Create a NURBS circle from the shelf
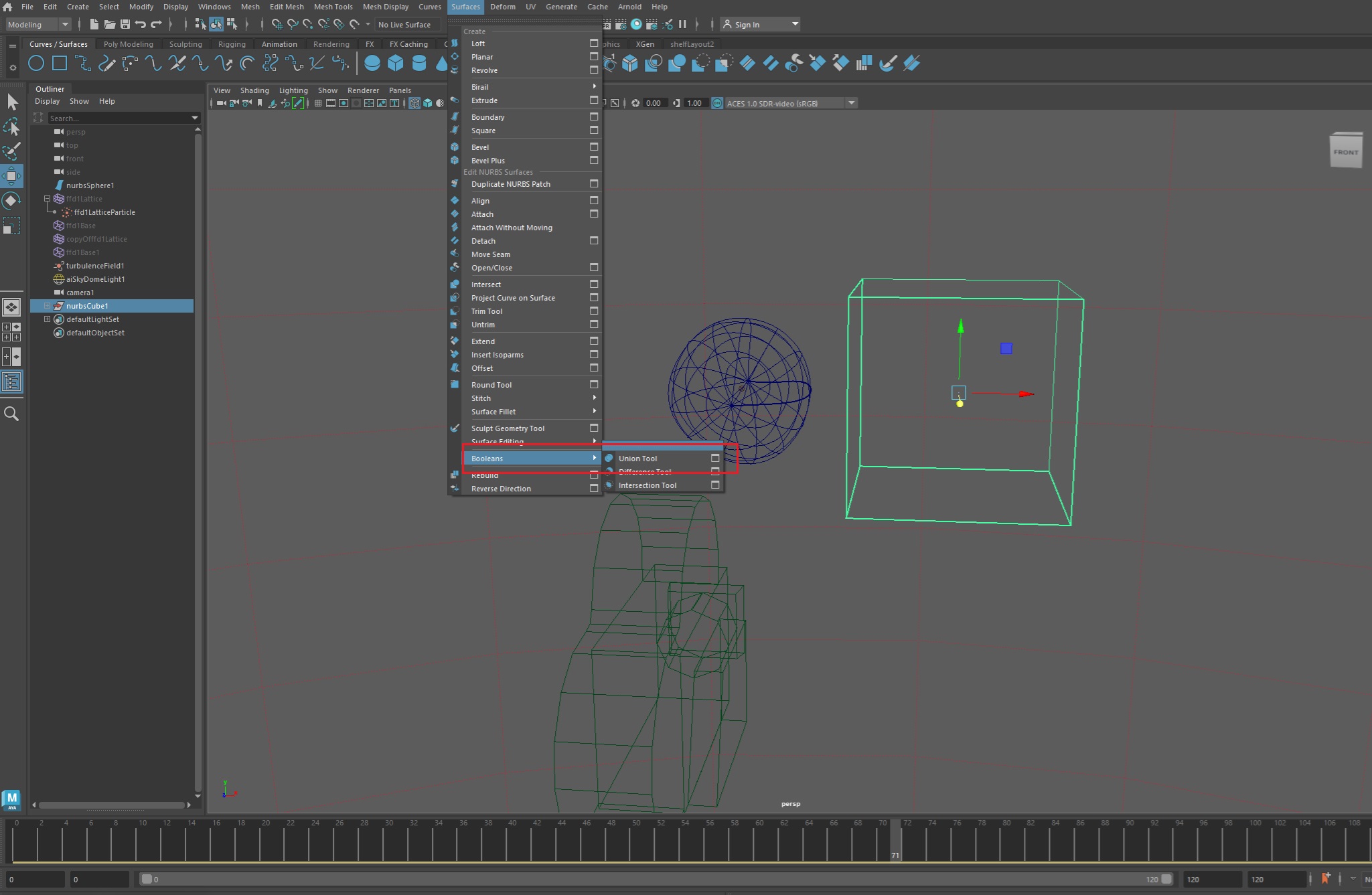 pyautogui.click(x=36, y=64)
